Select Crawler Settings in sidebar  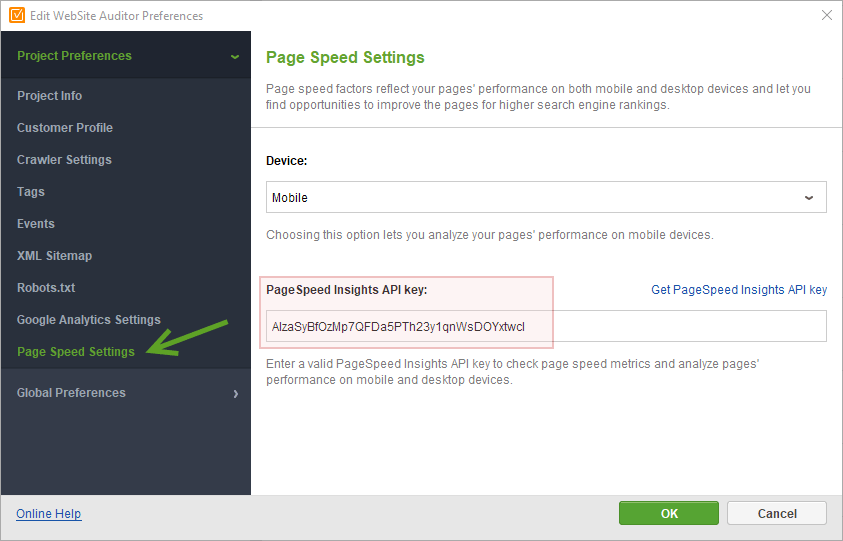tap(65, 160)
